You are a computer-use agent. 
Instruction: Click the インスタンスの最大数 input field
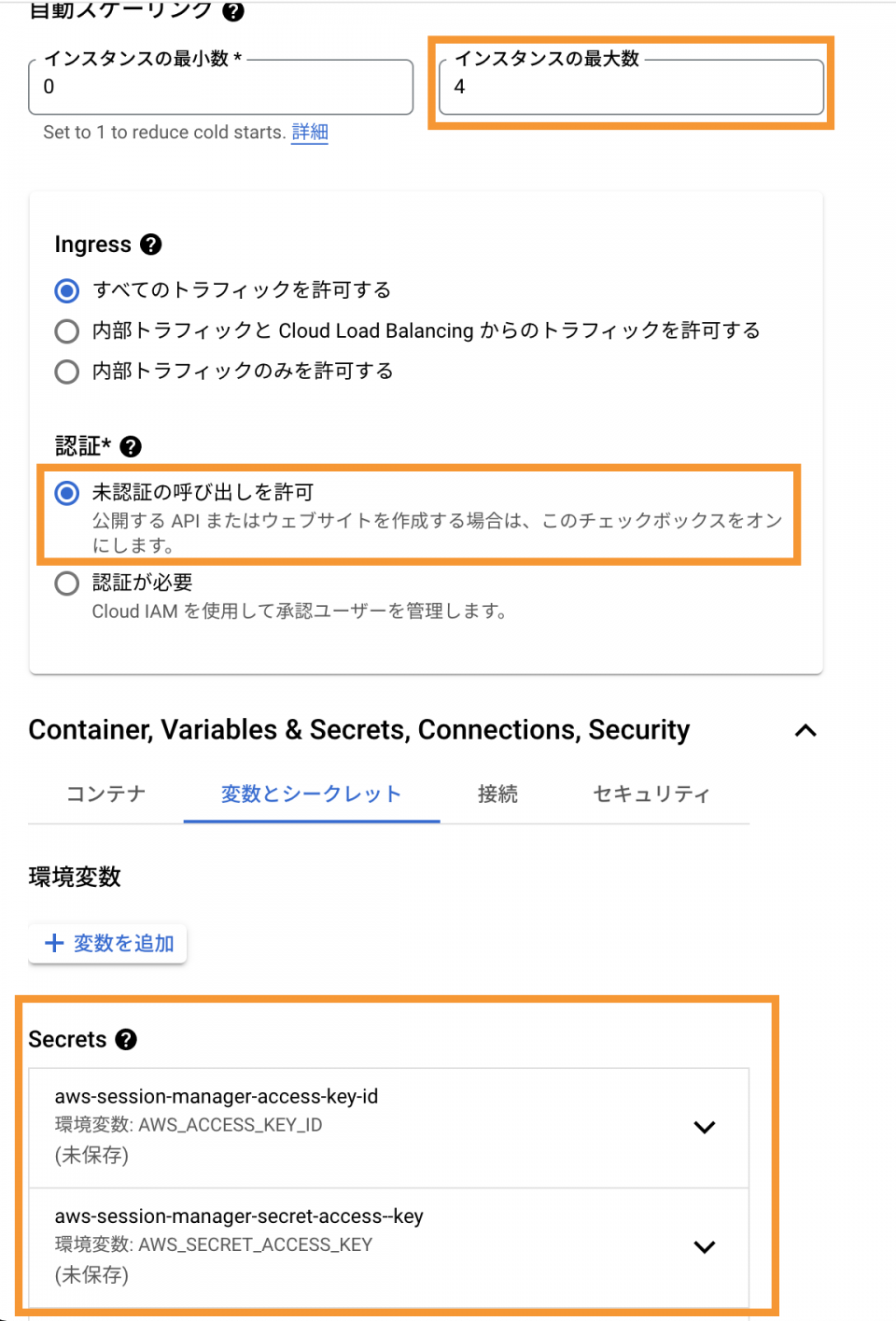click(632, 87)
